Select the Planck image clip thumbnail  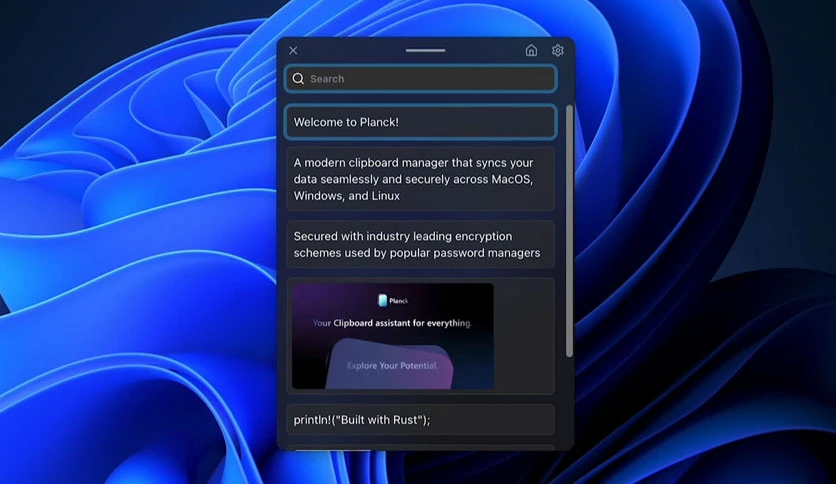pos(392,336)
